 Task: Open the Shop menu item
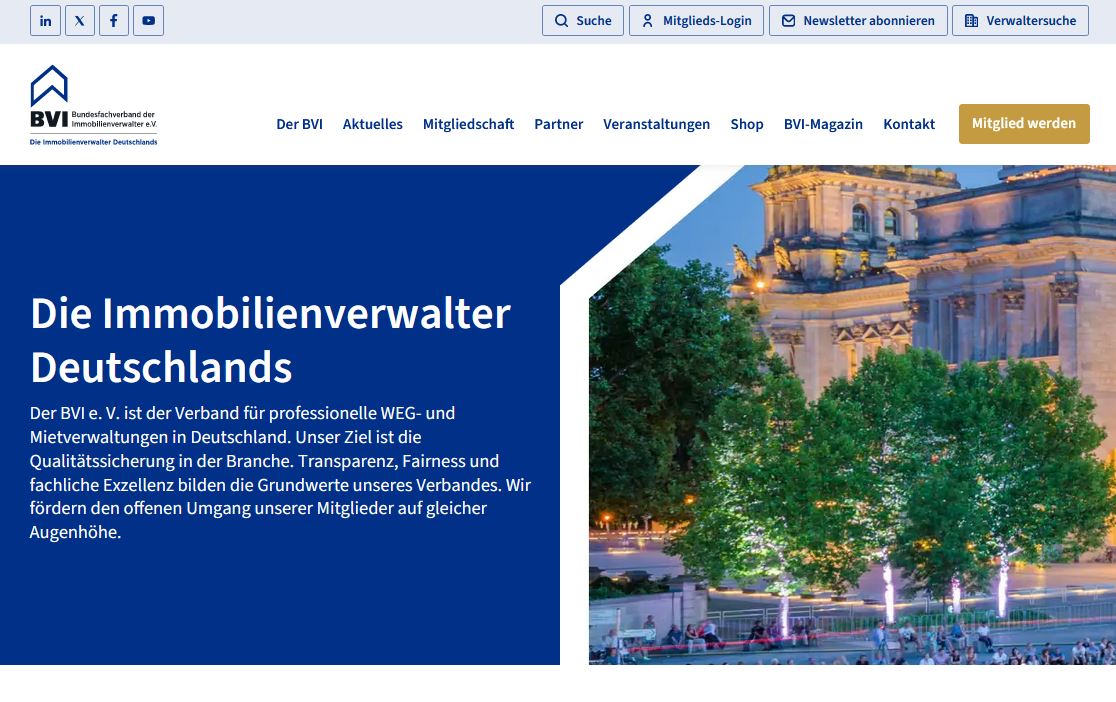(746, 124)
